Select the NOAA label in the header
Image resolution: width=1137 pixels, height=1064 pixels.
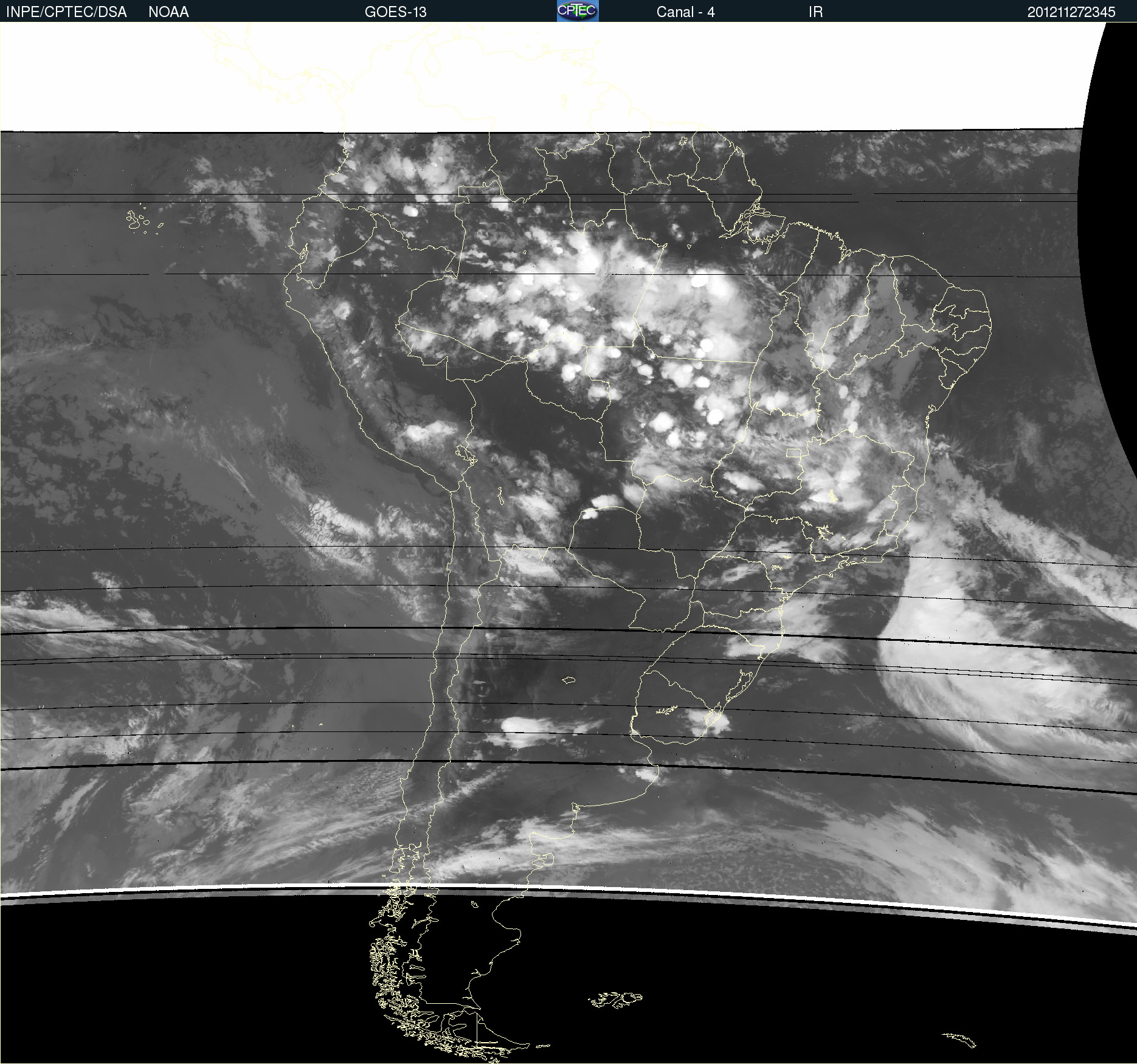(168, 12)
